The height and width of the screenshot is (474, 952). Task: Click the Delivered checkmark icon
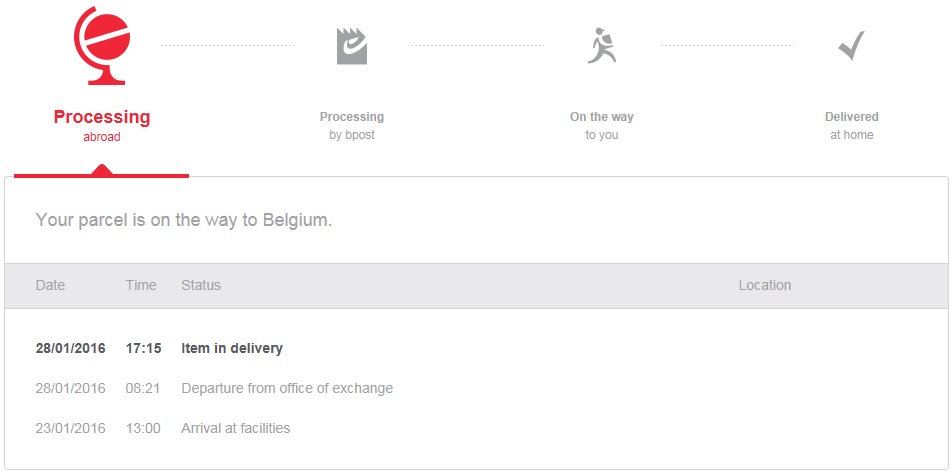pos(851,45)
